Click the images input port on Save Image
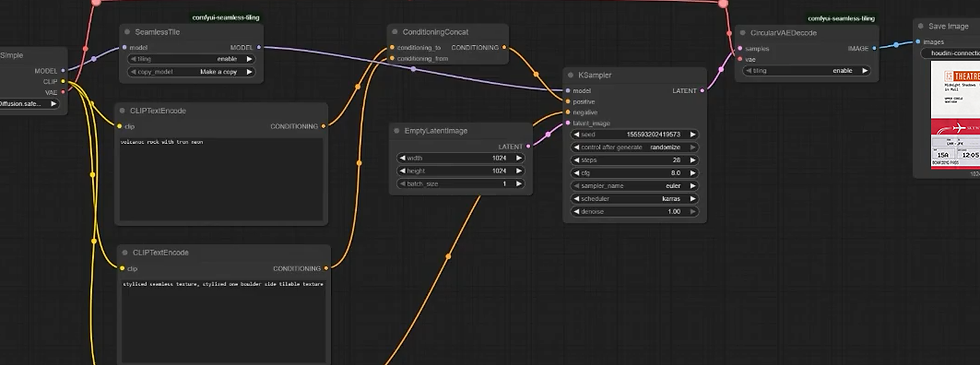Image resolution: width=980 pixels, height=365 pixels. (x=918, y=42)
